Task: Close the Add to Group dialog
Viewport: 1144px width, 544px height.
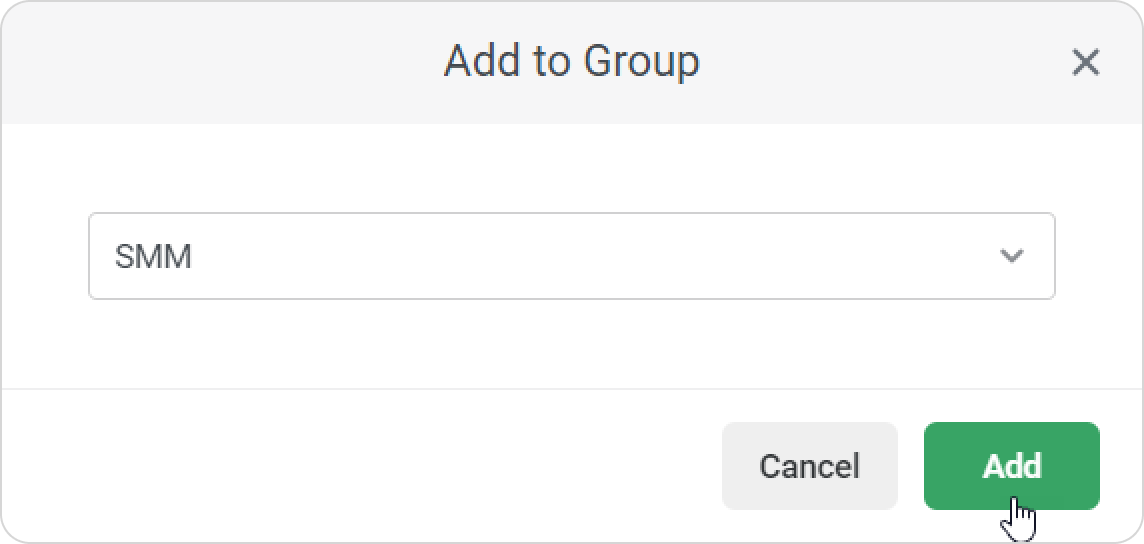Action: pos(1085,63)
